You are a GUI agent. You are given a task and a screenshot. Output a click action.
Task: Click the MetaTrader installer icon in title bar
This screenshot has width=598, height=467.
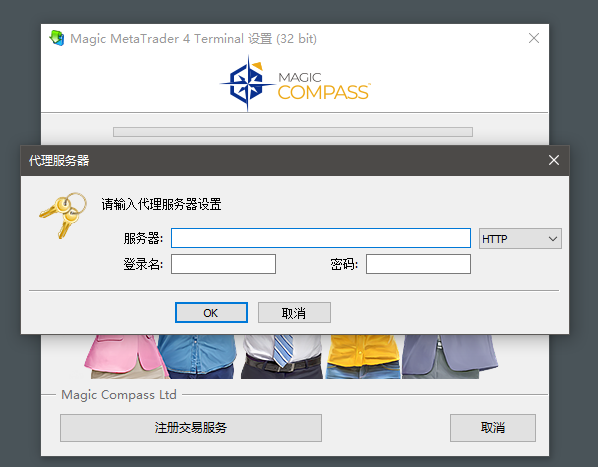[56, 38]
